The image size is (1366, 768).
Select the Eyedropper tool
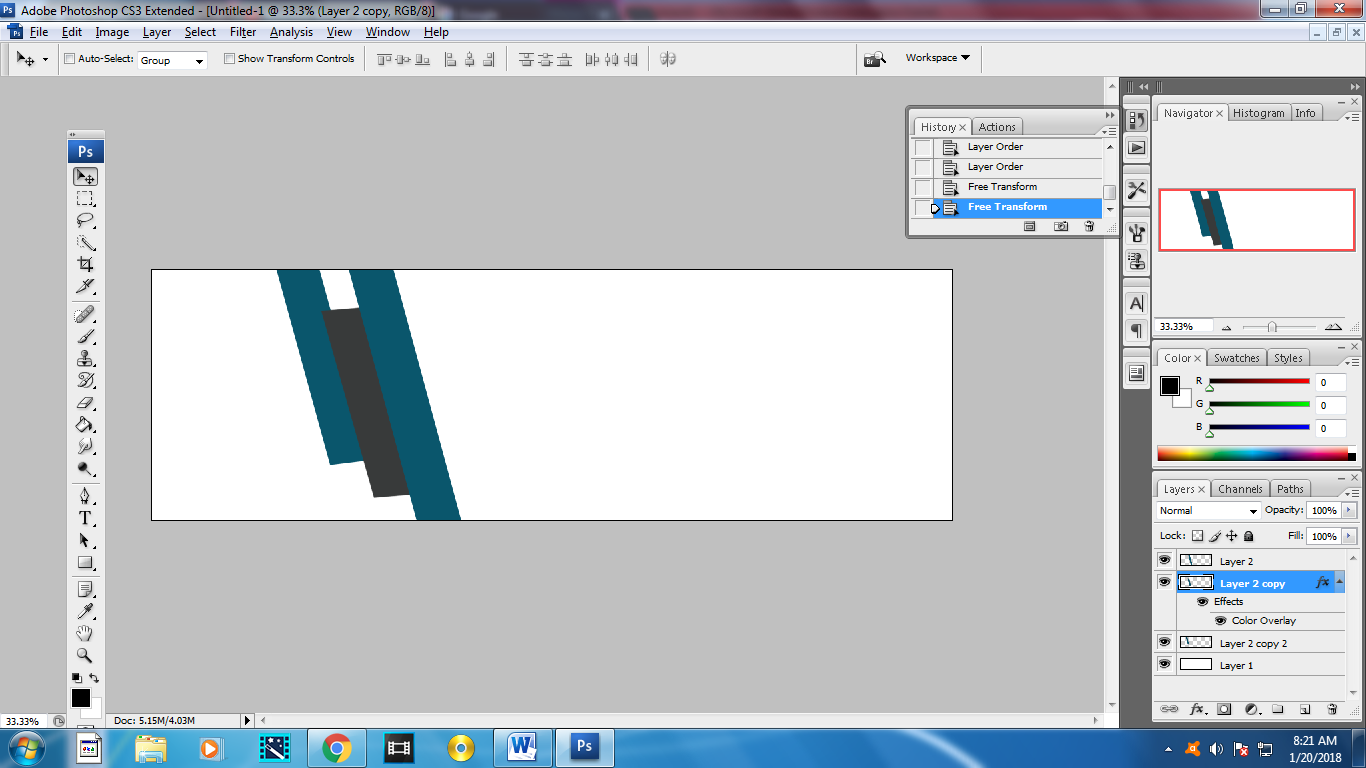click(85, 611)
